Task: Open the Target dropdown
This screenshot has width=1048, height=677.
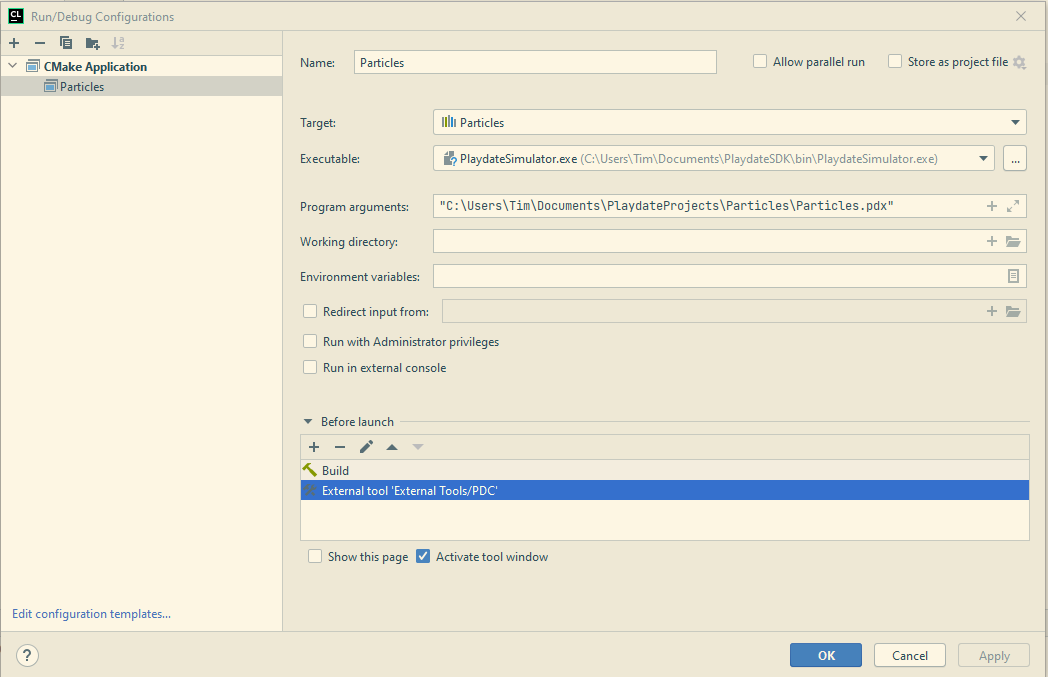Action: [x=730, y=122]
